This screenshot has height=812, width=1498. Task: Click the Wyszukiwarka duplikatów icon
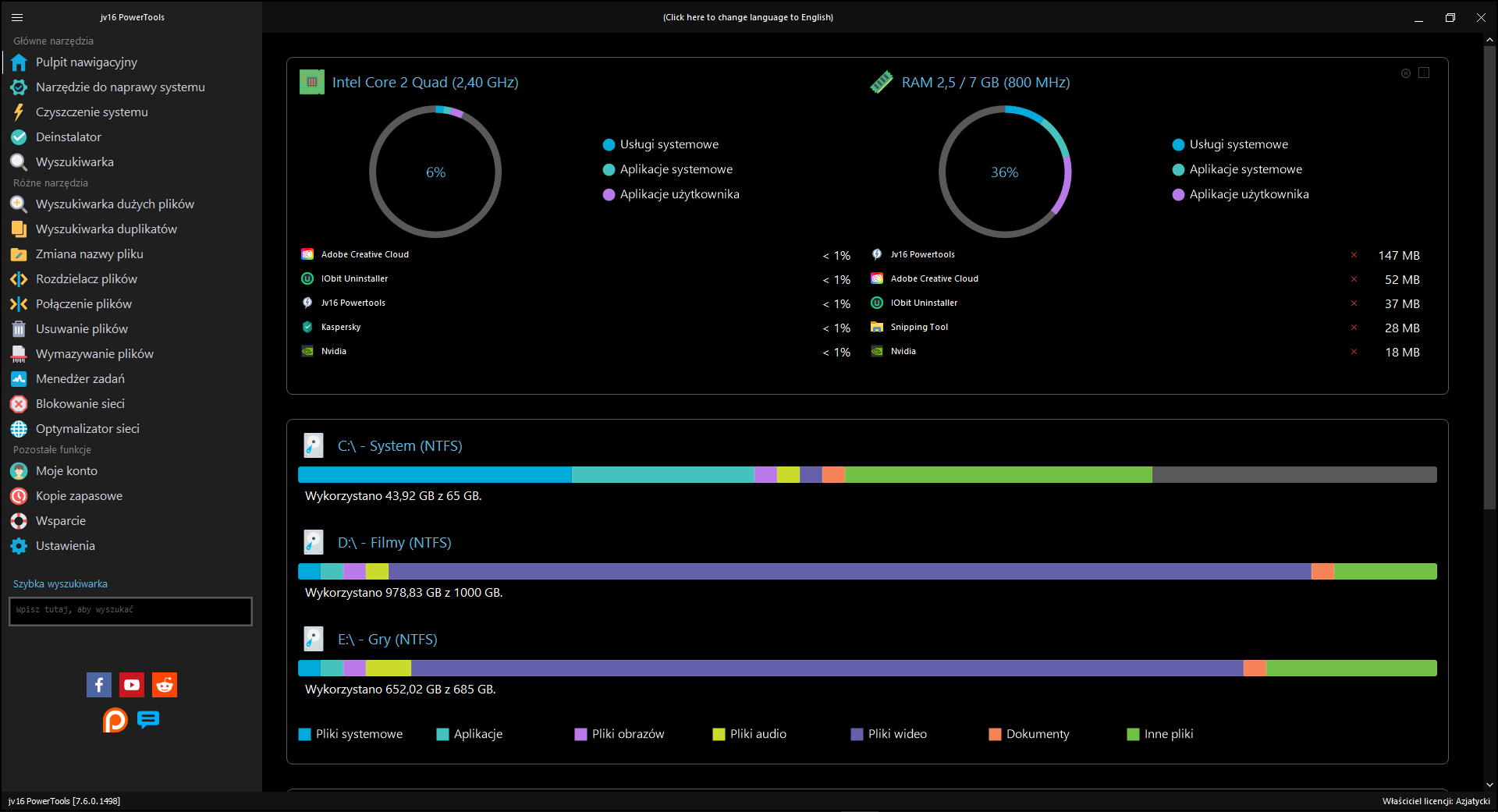(x=19, y=229)
